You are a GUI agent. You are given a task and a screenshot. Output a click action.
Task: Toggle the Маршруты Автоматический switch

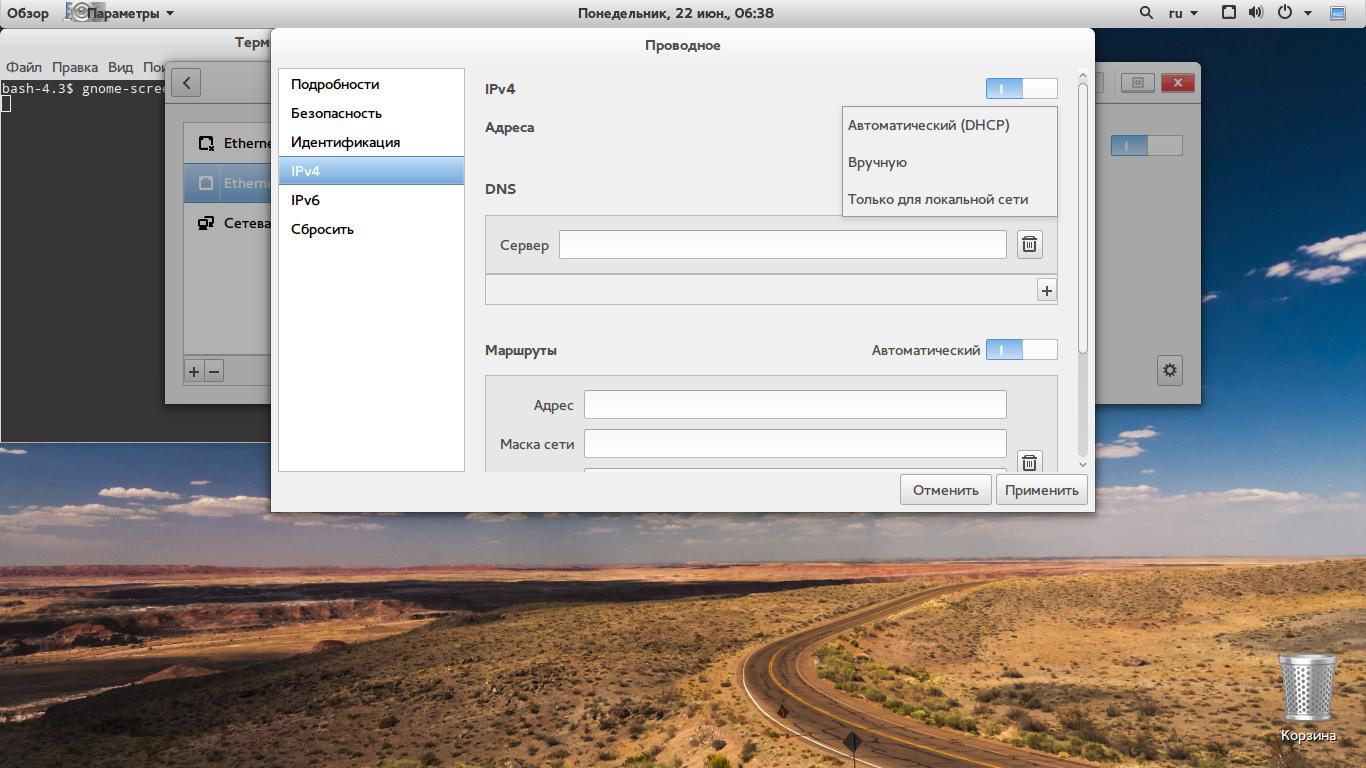point(1021,350)
